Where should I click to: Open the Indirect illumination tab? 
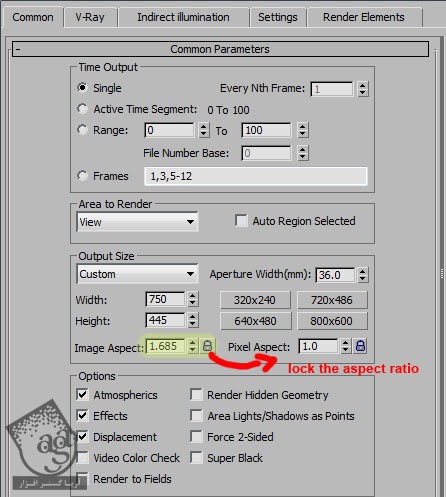point(183,17)
